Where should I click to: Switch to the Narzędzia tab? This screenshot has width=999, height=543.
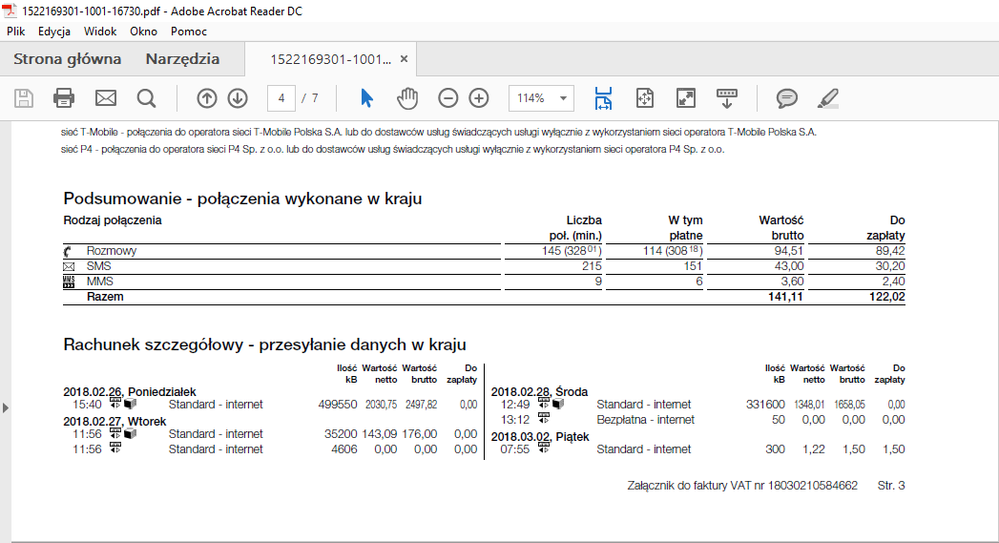(182, 59)
